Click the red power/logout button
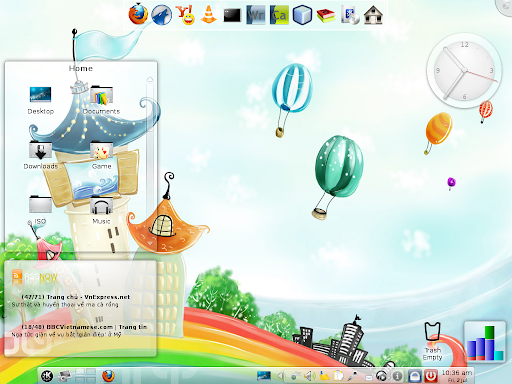The image size is (512, 384). coord(431,376)
